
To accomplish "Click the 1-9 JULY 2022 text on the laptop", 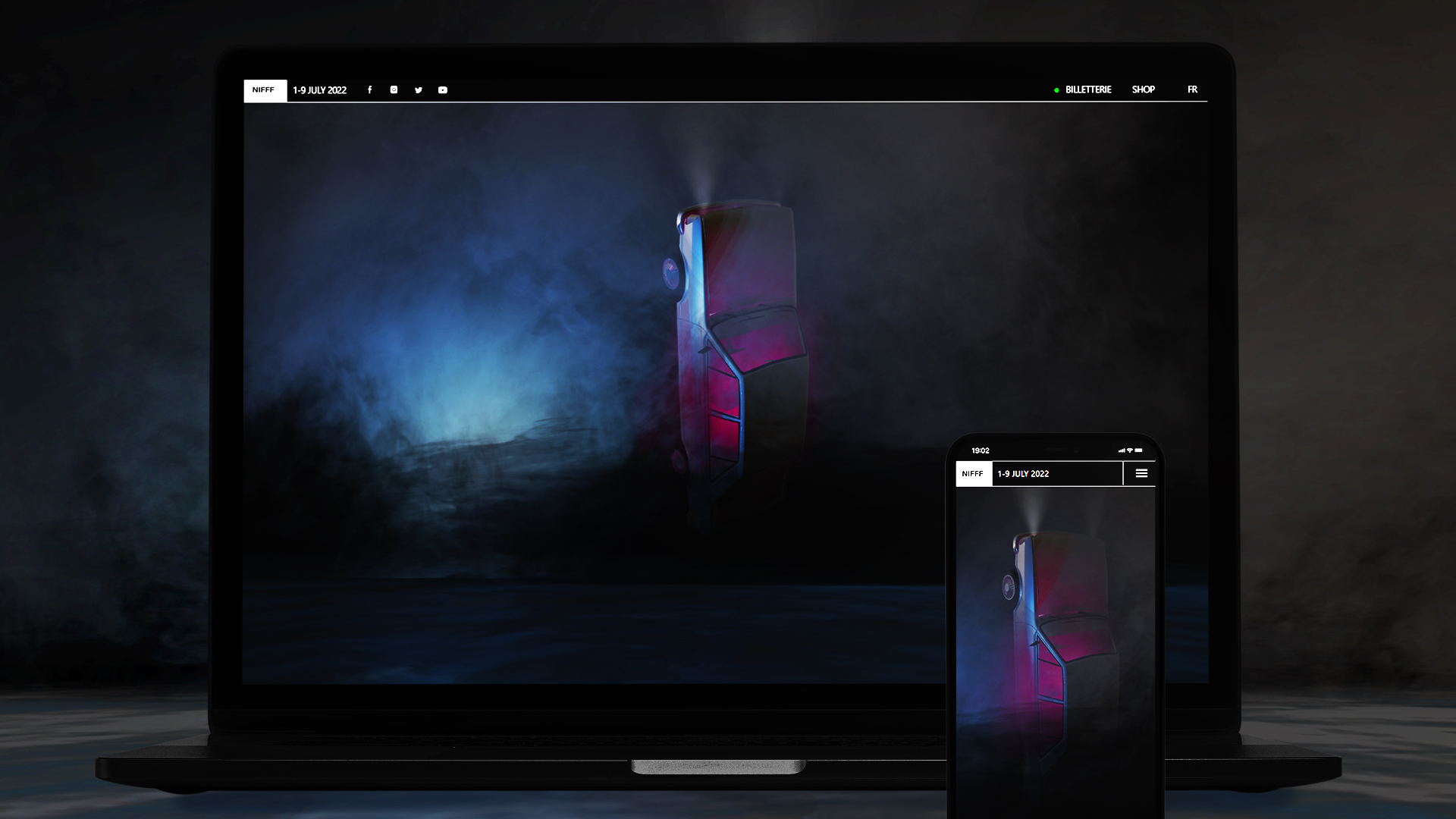I will pos(320,90).
